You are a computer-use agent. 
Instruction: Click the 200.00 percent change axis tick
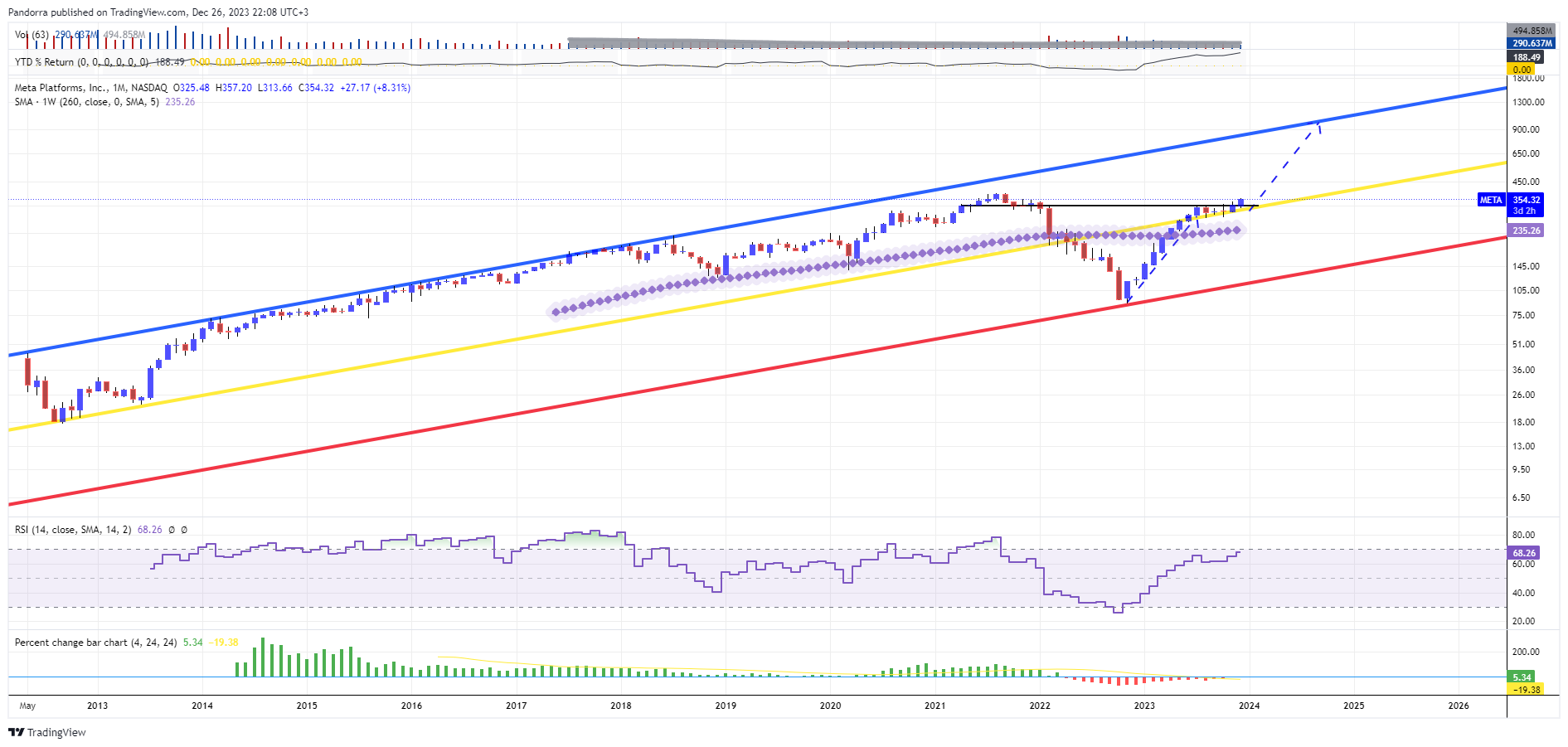point(1526,652)
